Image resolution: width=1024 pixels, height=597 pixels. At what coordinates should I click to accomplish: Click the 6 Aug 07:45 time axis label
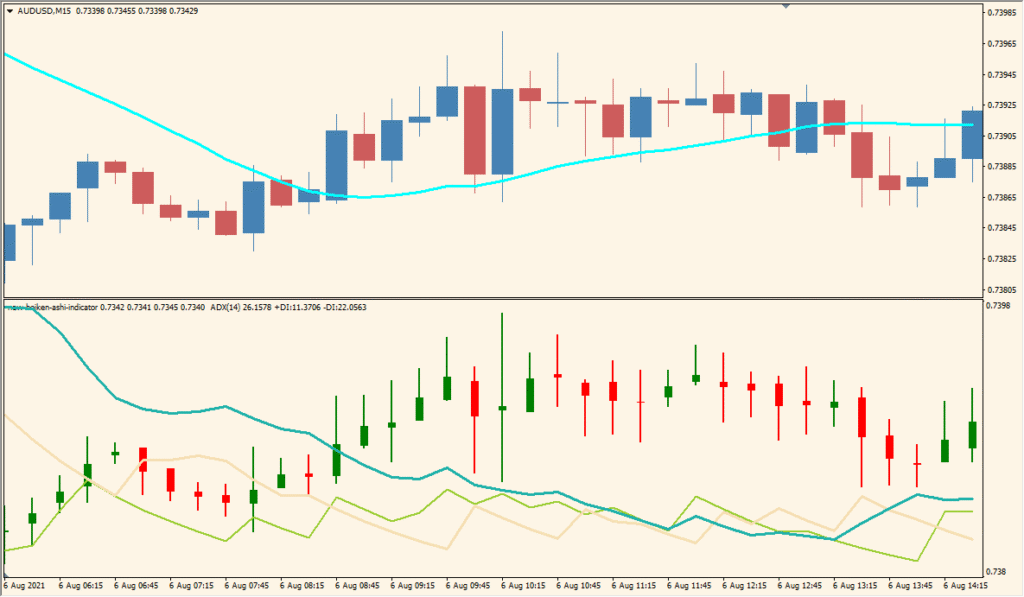click(248, 586)
